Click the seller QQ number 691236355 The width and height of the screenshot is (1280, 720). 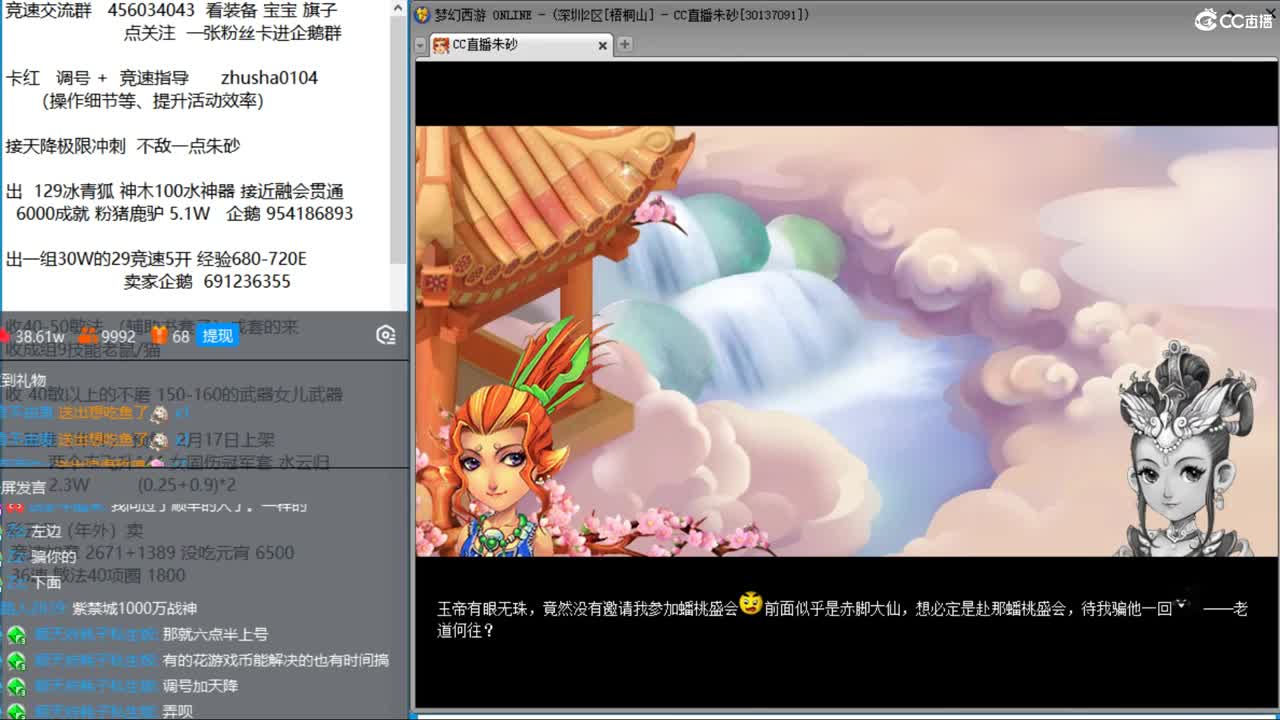(x=247, y=282)
